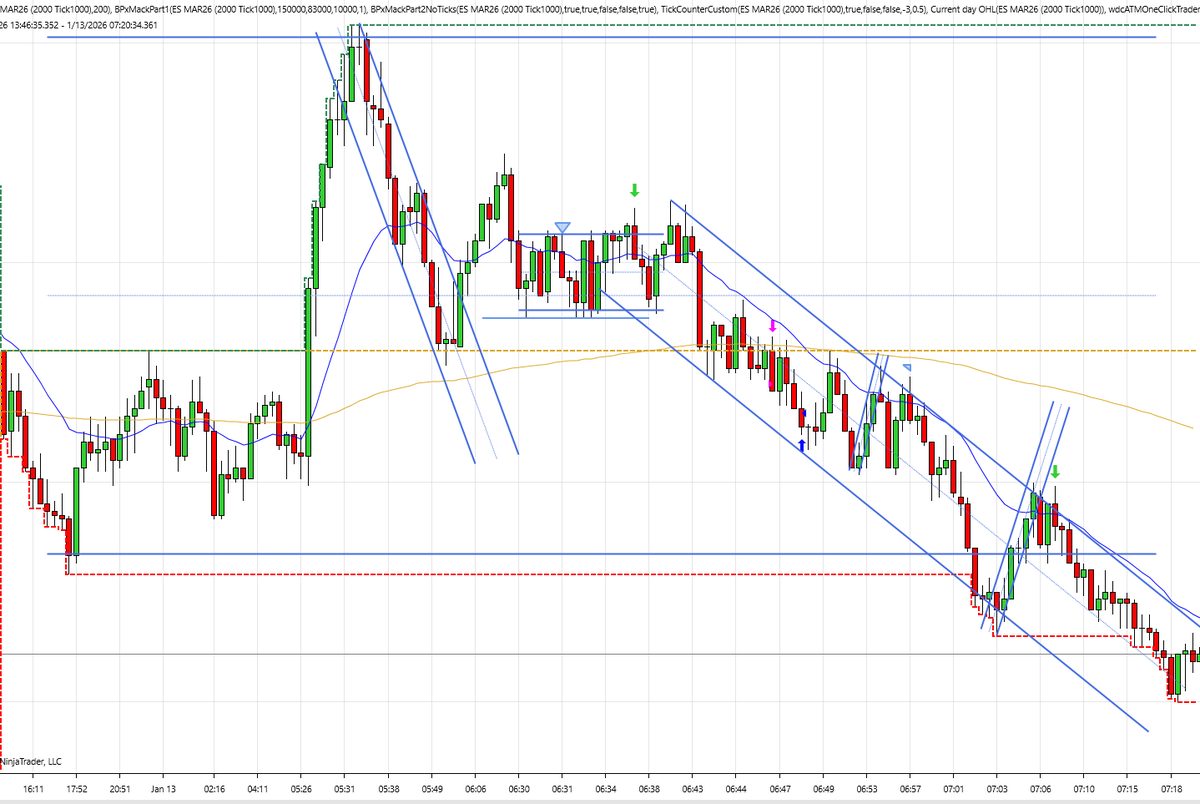
Task: Click the 07:03 time axis label
Action: point(997,789)
